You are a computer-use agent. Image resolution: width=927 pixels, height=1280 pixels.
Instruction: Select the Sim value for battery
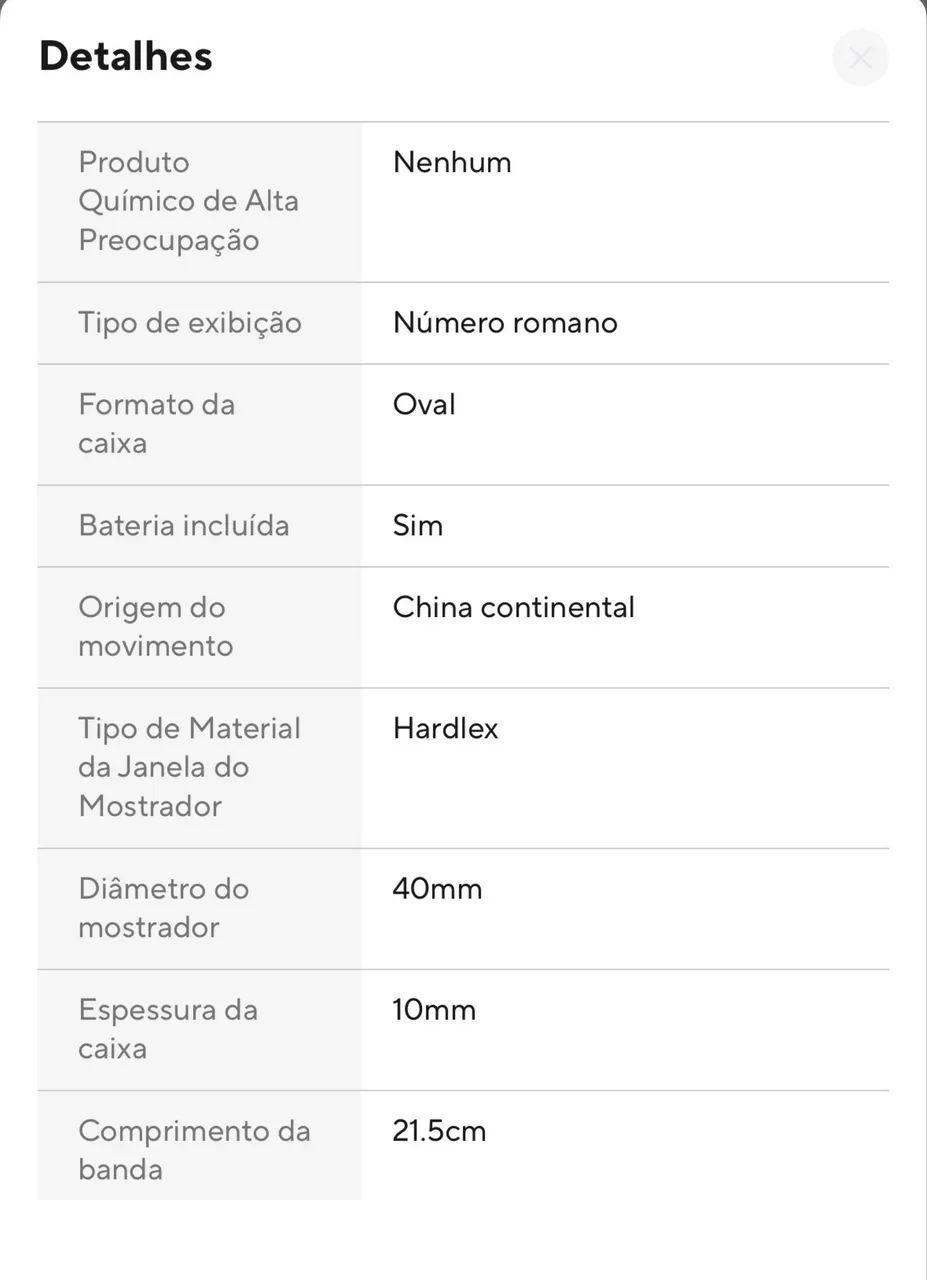418,526
